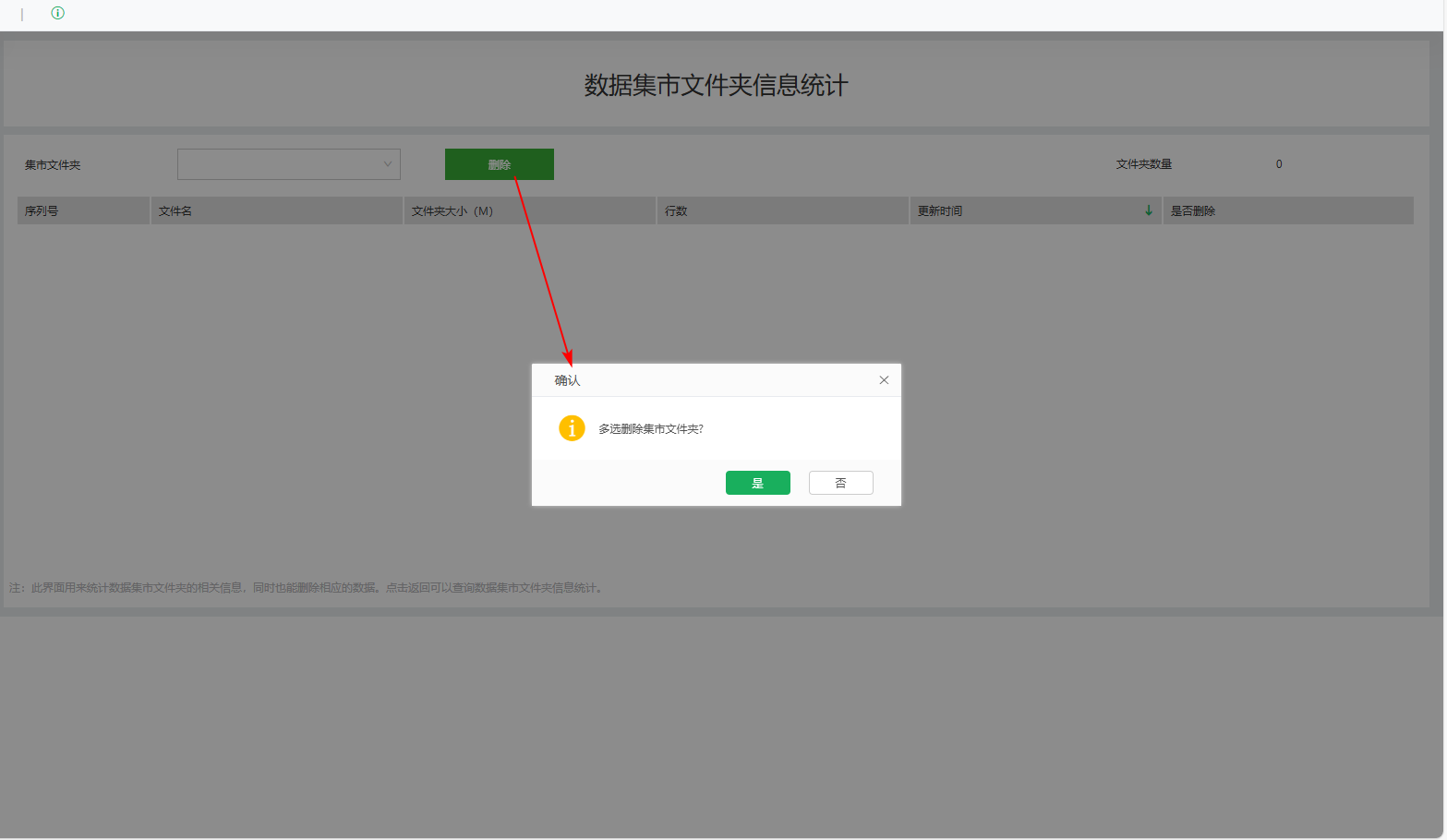This screenshot has width=1447, height=840.
Task: Click inside the 集市文件夹 combo box field
Action: (289, 164)
